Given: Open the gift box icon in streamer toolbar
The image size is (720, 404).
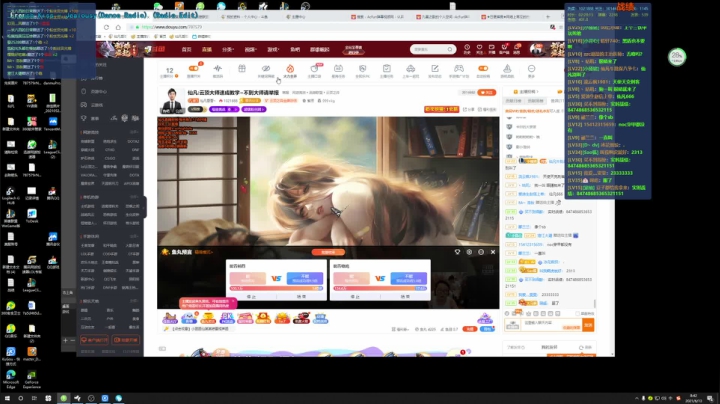Looking at the screenshot, I should click(242, 69).
